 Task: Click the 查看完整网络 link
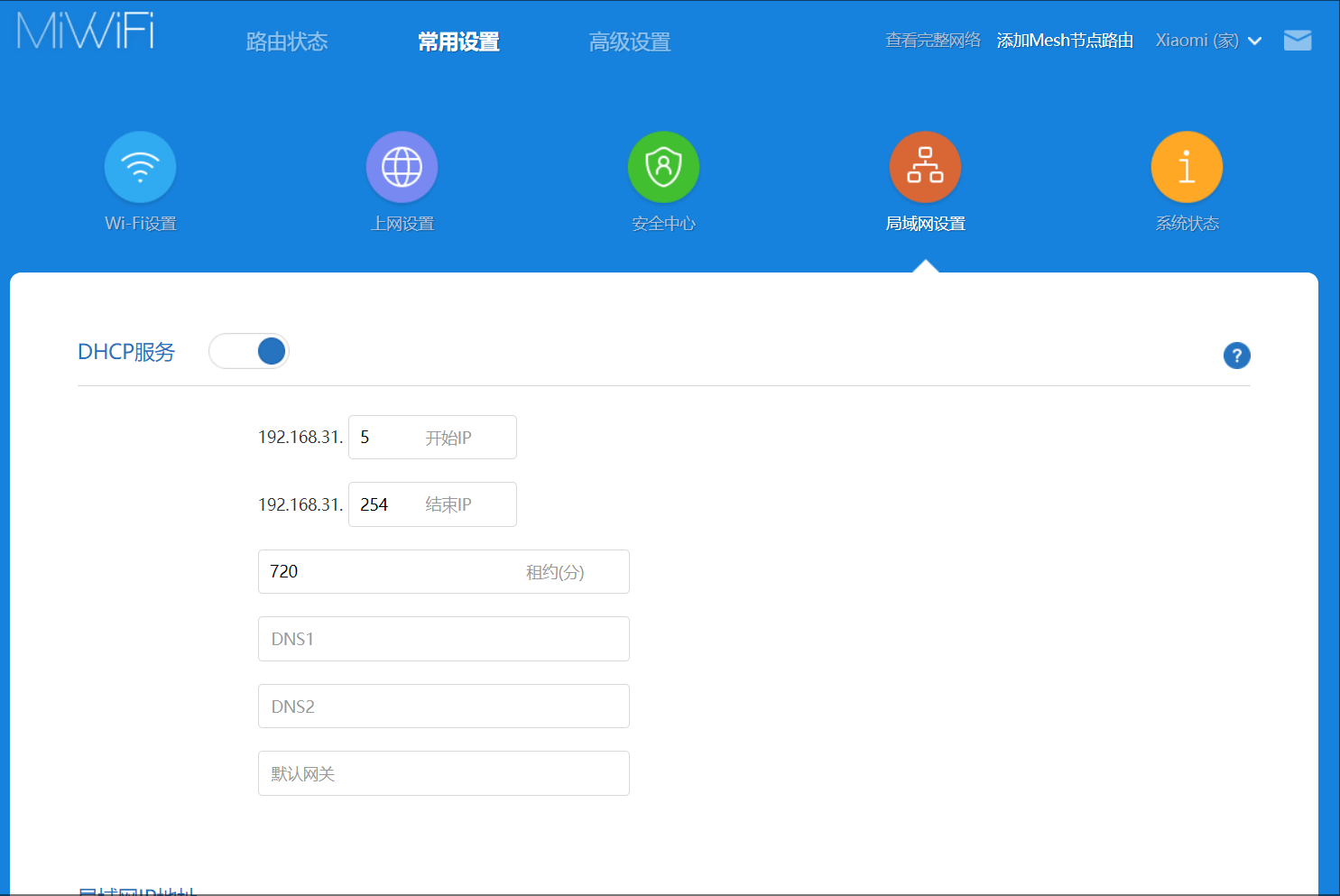coord(932,41)
